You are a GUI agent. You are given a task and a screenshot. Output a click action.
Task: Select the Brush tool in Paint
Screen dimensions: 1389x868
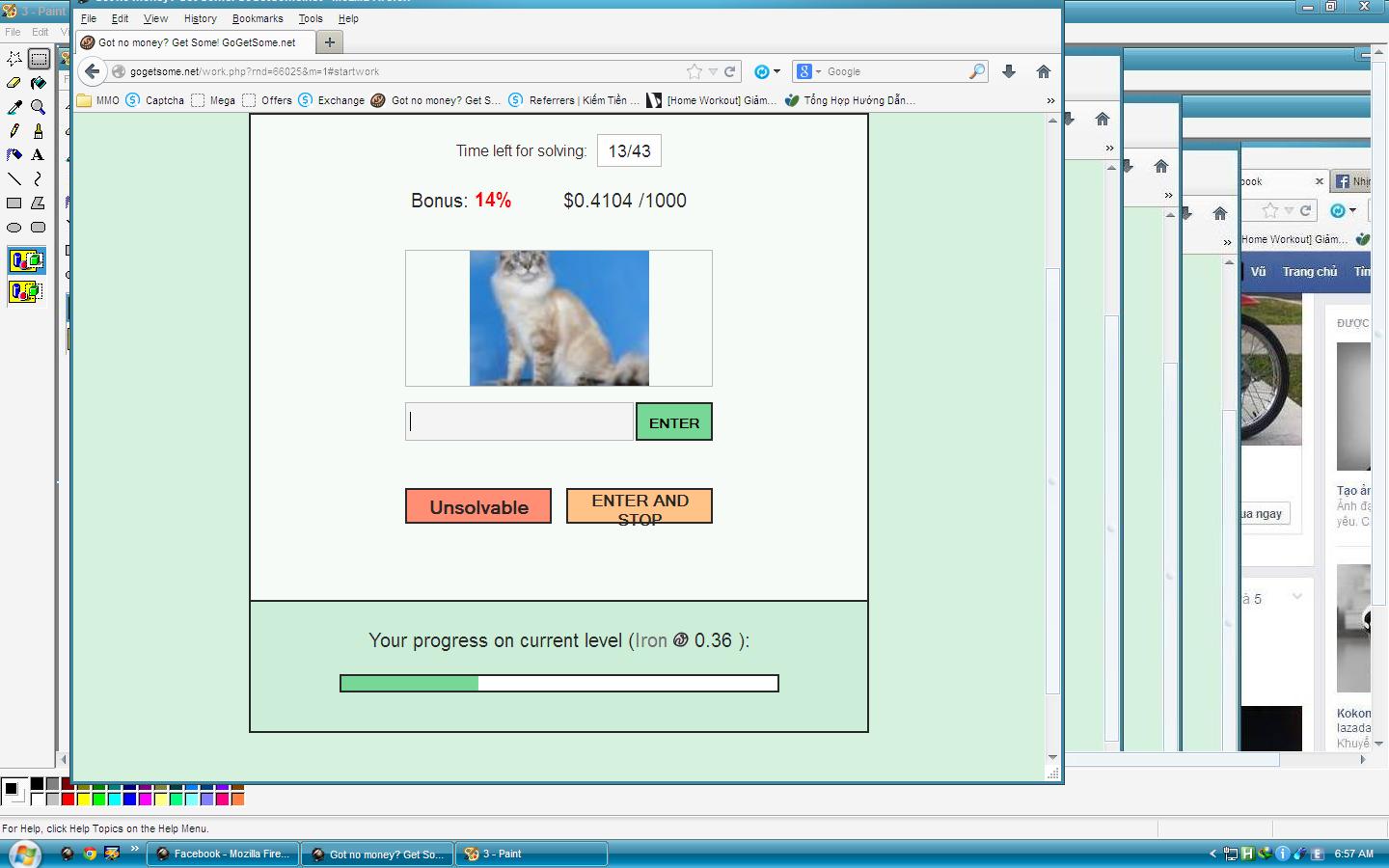tap(39, 131)
